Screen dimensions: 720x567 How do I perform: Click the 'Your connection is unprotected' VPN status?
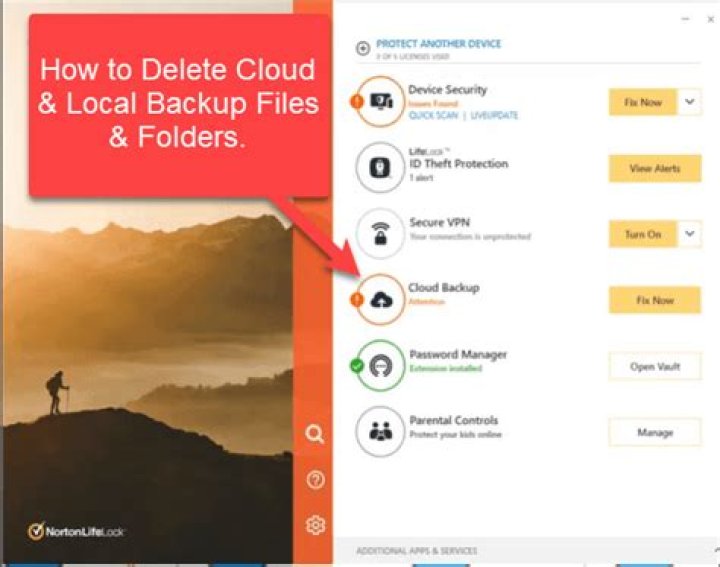pos(470,236)
